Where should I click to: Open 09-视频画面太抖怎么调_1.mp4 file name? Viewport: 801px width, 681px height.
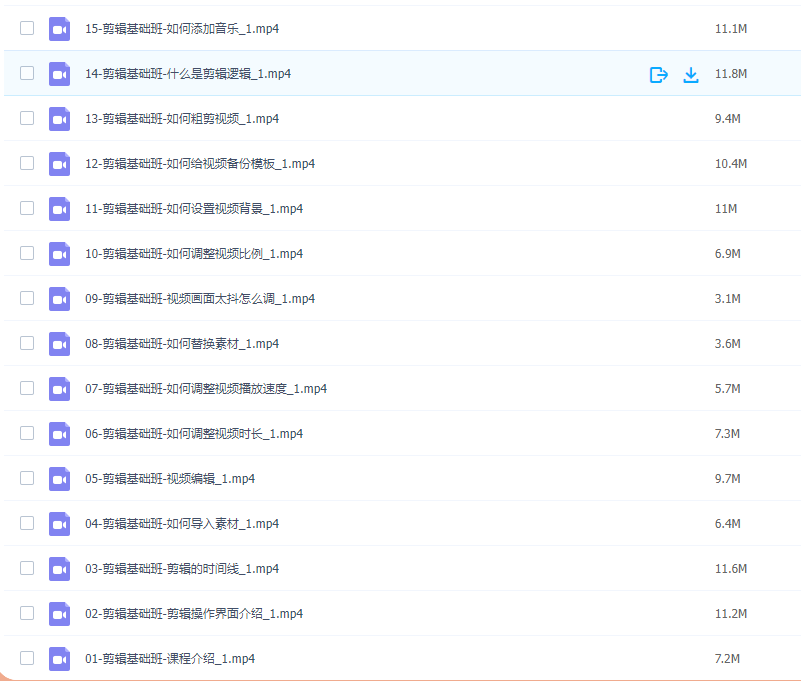tap(200, 299)
